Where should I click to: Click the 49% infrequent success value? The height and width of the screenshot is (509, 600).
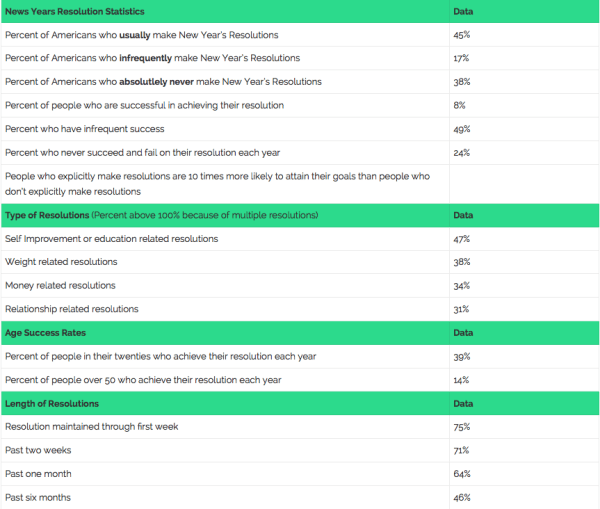point(461,129)
